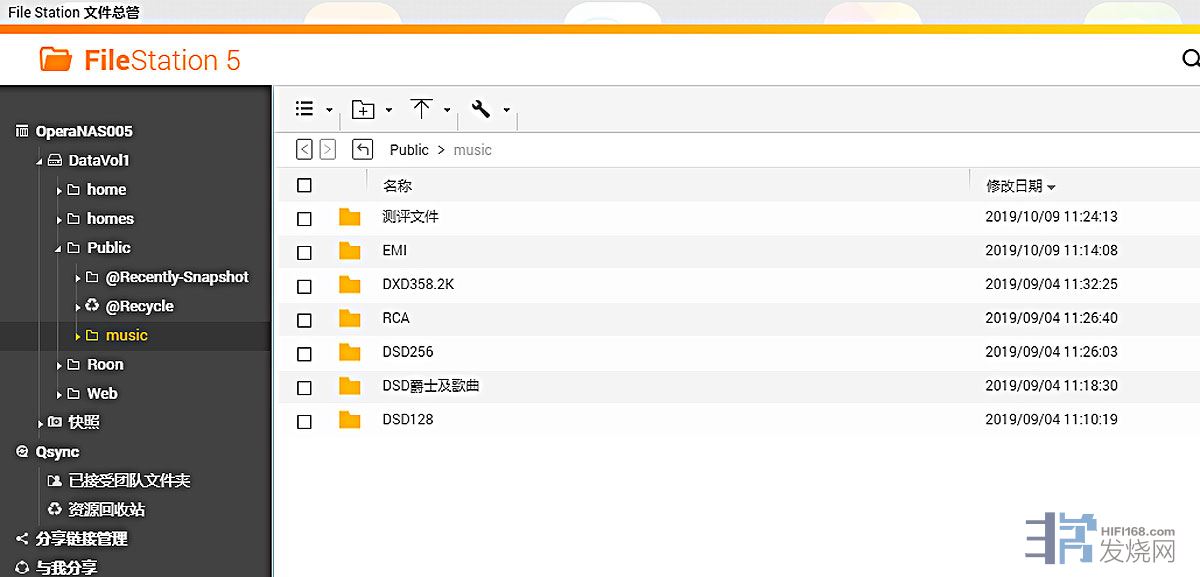
Task: Click Public in the breadcrumb path
Action: coord(409,150)
